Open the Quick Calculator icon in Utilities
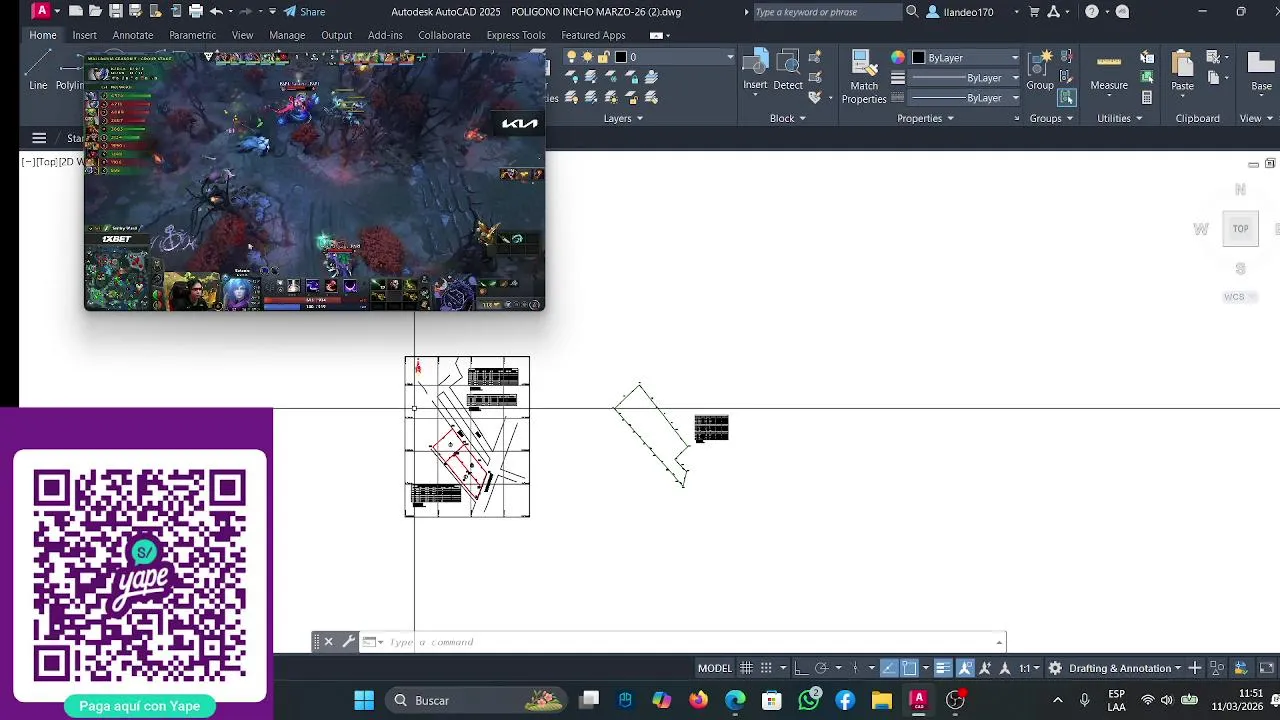Screen dimensions: 1280x720 point(1147,98)
